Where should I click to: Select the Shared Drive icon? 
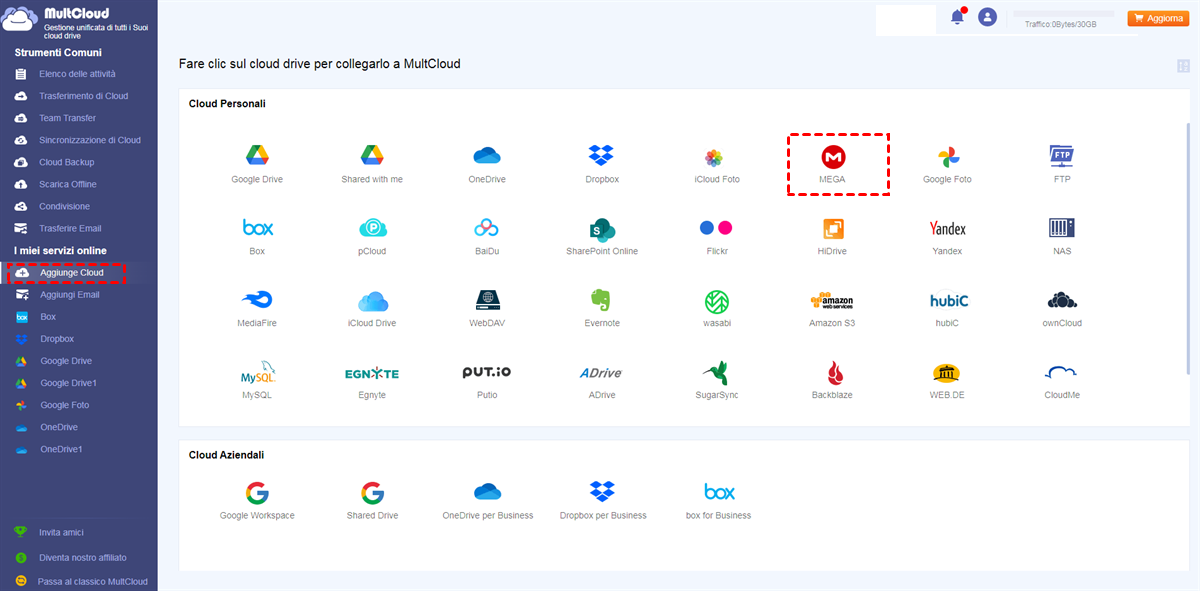(372, 493)
